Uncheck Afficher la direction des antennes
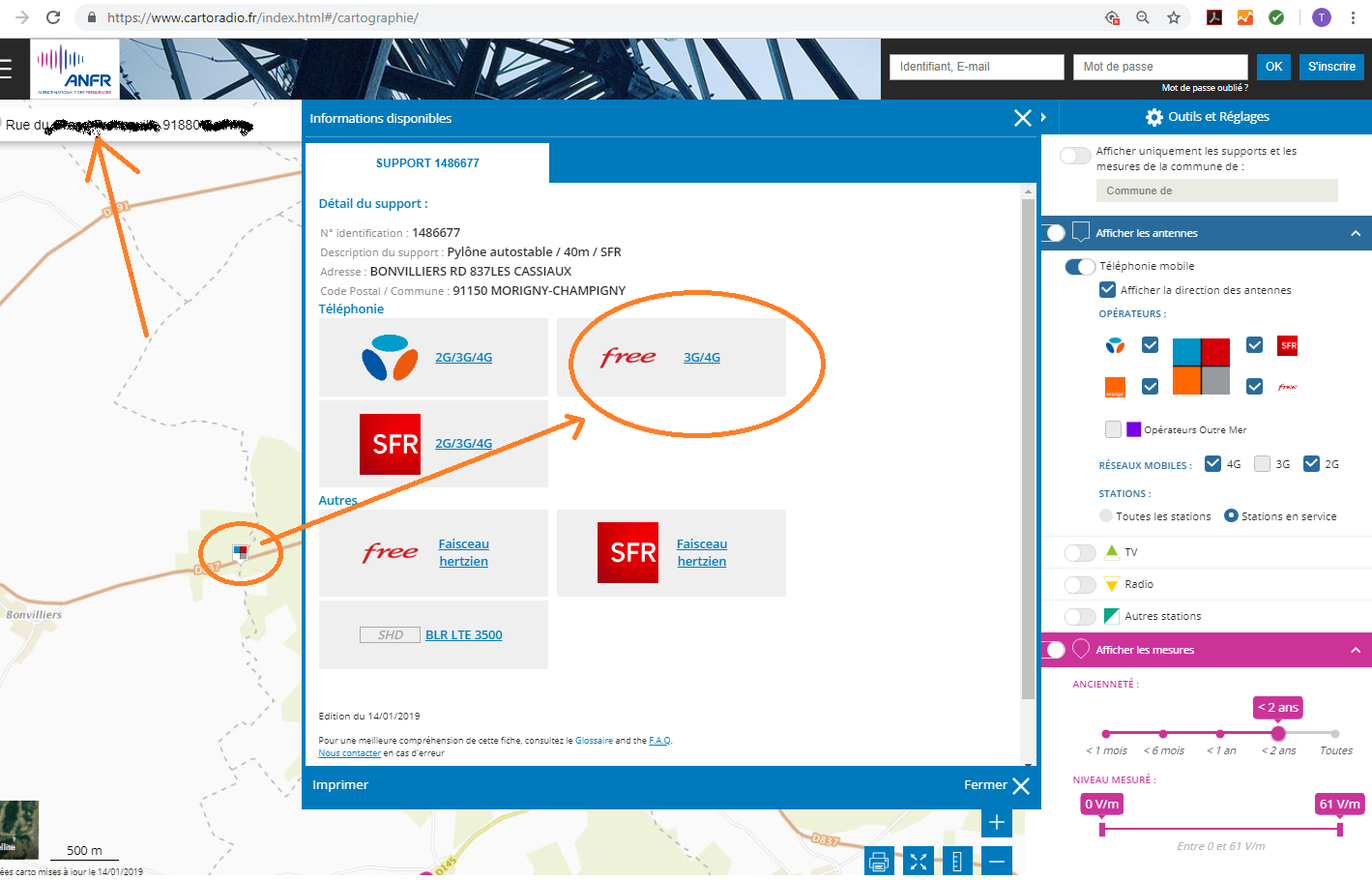 (1108, 290)
